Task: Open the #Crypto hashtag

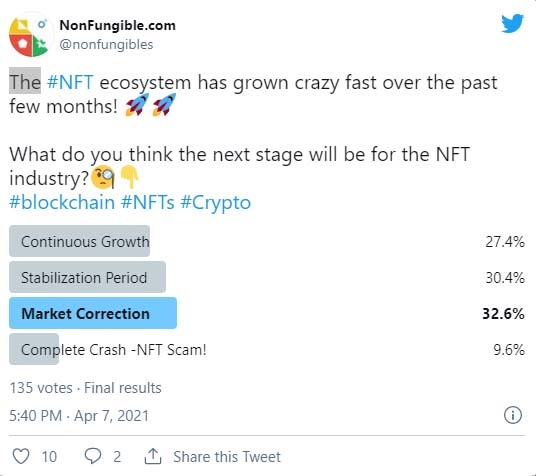Action: coord(216,203)
